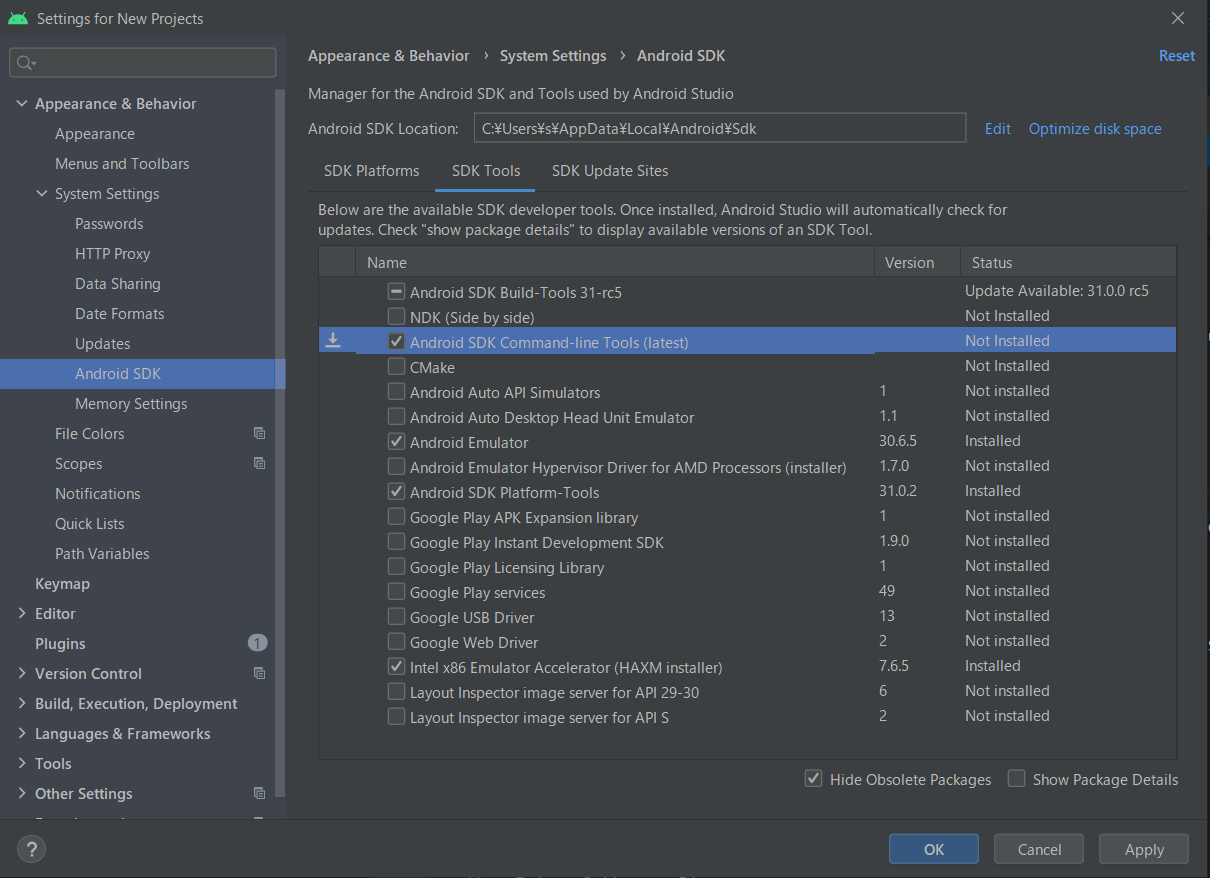
Task: Select the SDK Tools tab
Action: 486,171
